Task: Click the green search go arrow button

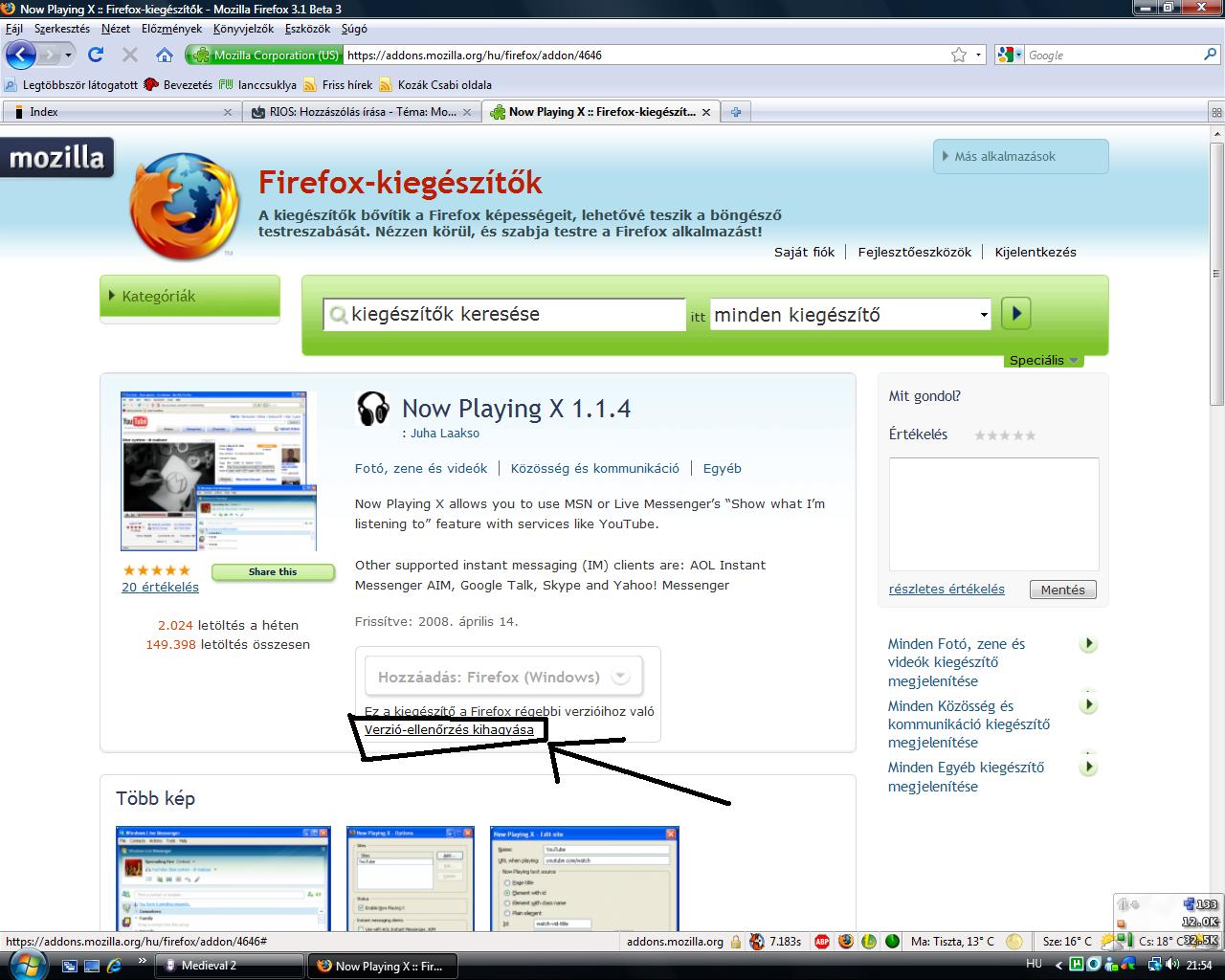Action: coord(1015,313)
